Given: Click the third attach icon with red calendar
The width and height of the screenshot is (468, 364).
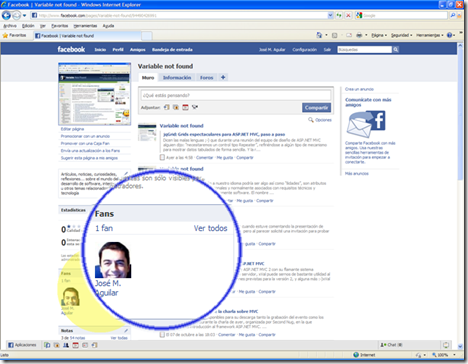Looking at the screenshot, I should coord(185,107).
